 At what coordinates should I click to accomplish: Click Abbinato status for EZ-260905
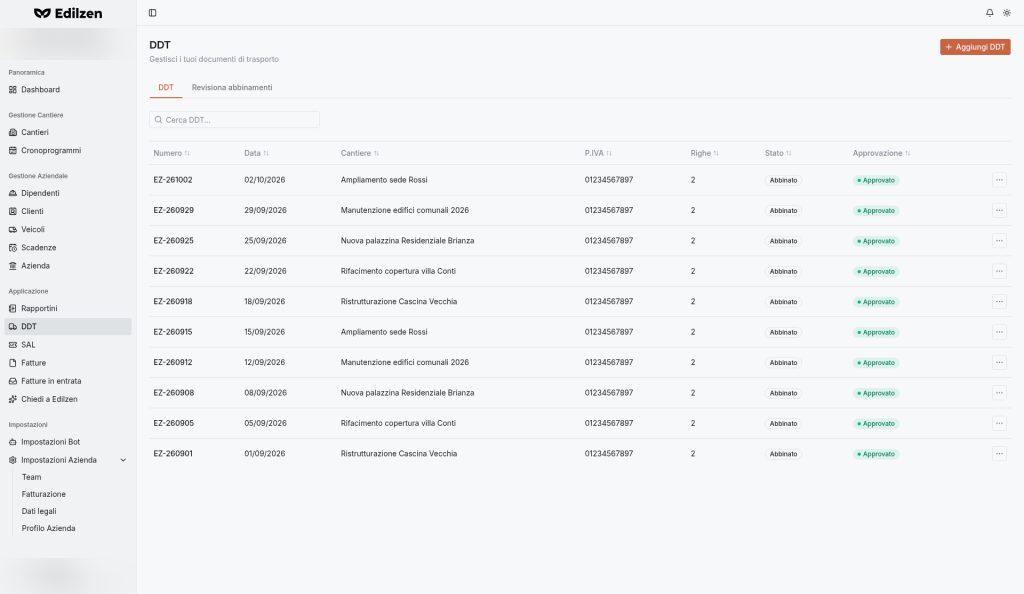click(783, 424)
